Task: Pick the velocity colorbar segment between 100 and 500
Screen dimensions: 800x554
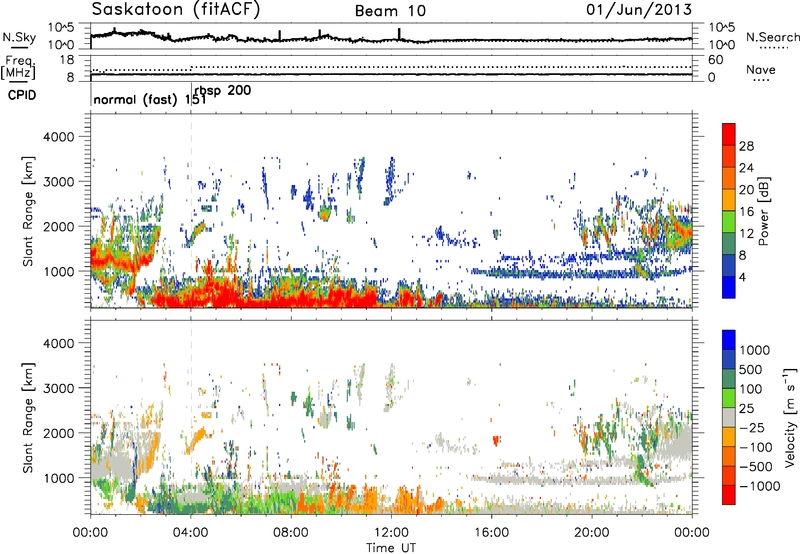Action: click(x=729, y=379)
